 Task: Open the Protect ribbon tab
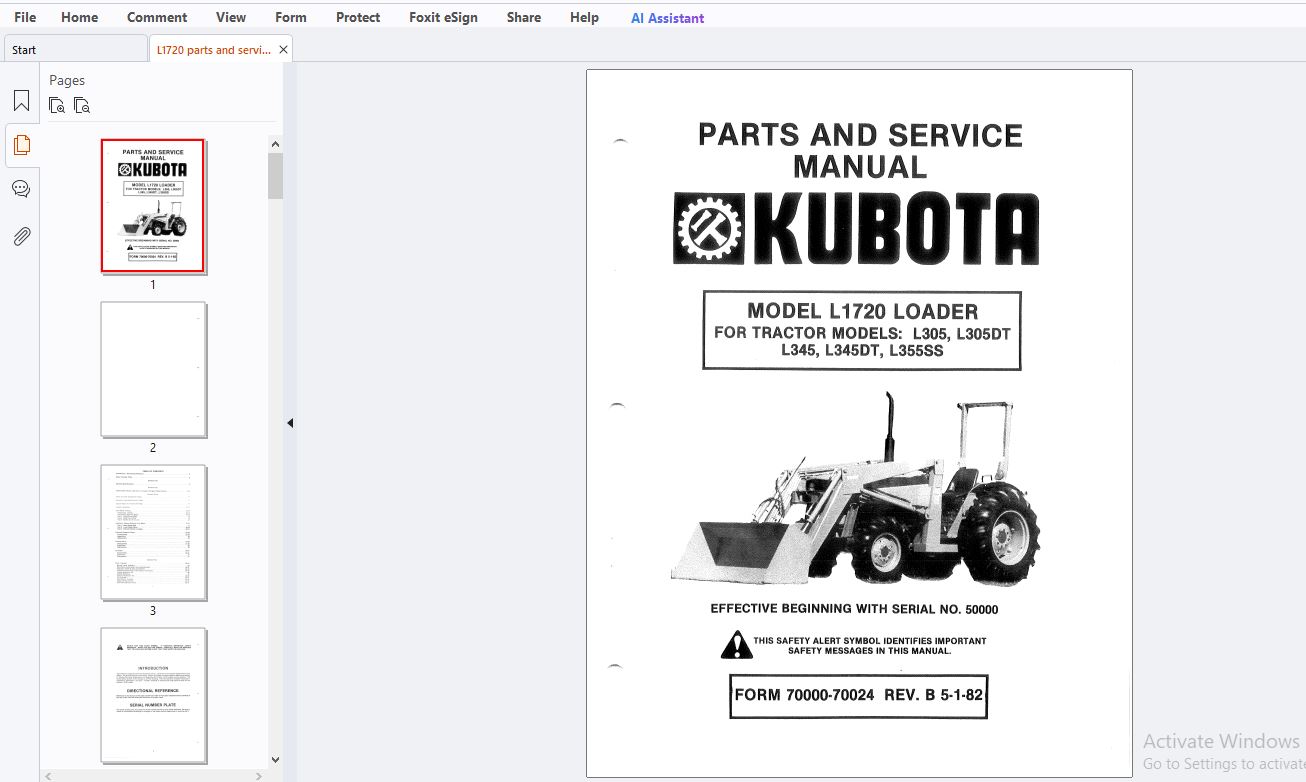(x=358, y=17)
